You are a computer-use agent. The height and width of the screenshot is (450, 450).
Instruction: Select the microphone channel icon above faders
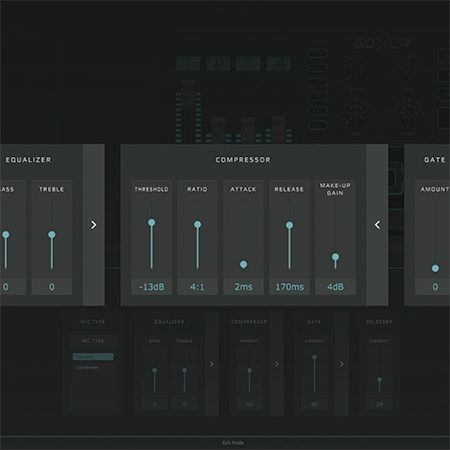(x=188, y=63)
